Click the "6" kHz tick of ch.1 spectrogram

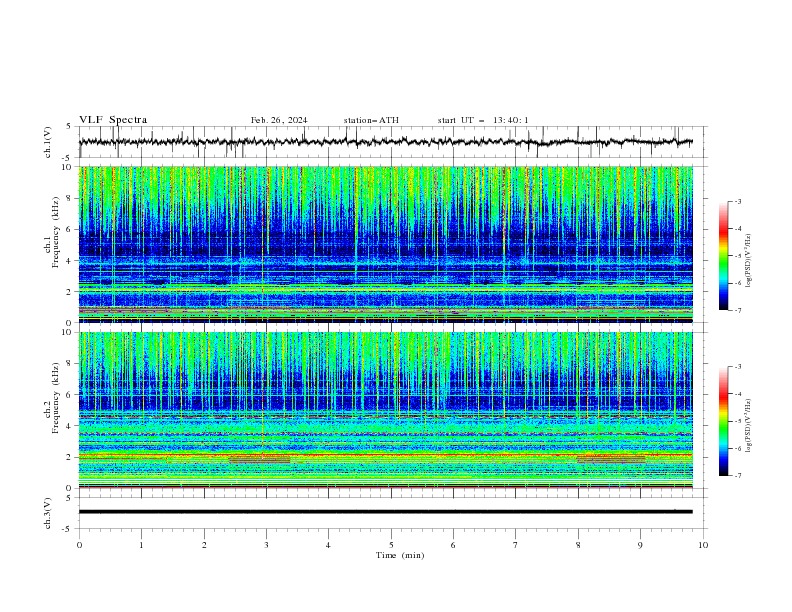[70, 229]
